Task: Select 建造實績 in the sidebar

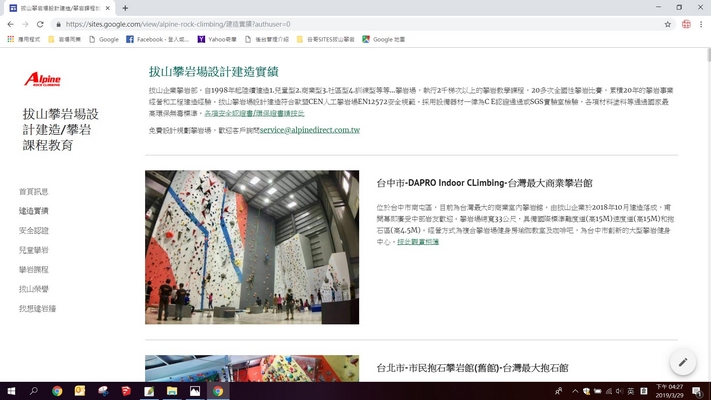Action: pos(34,211)
